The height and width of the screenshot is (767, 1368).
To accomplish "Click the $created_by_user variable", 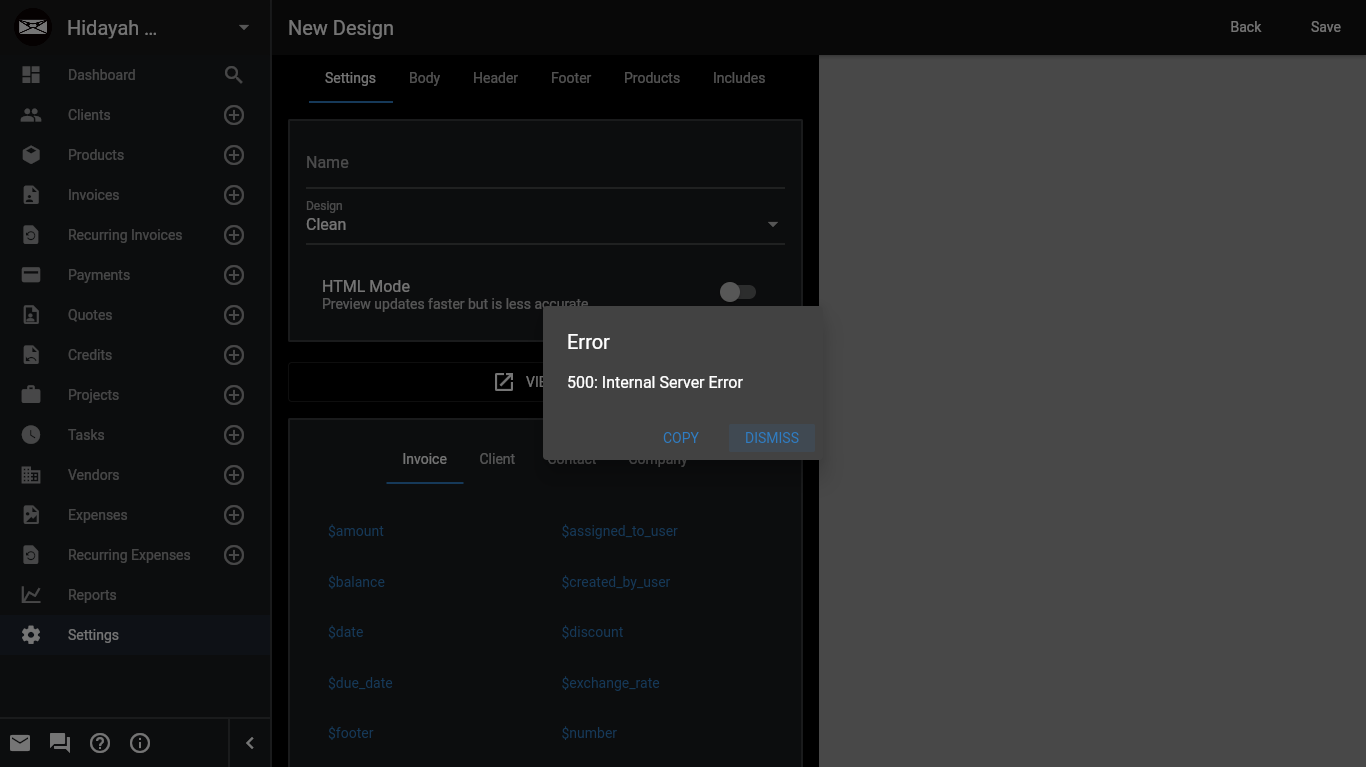I will [615, 582].
